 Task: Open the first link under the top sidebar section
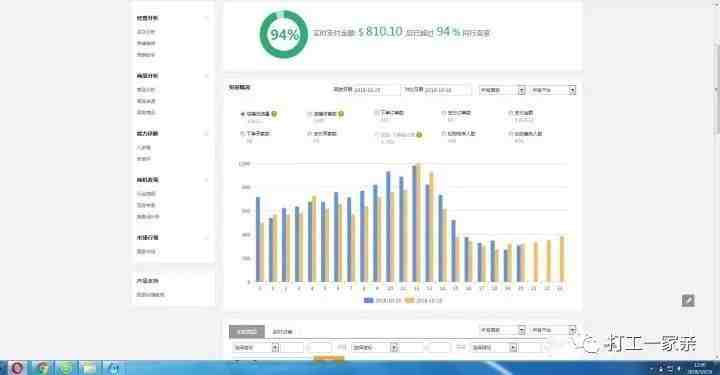point(146,32)
